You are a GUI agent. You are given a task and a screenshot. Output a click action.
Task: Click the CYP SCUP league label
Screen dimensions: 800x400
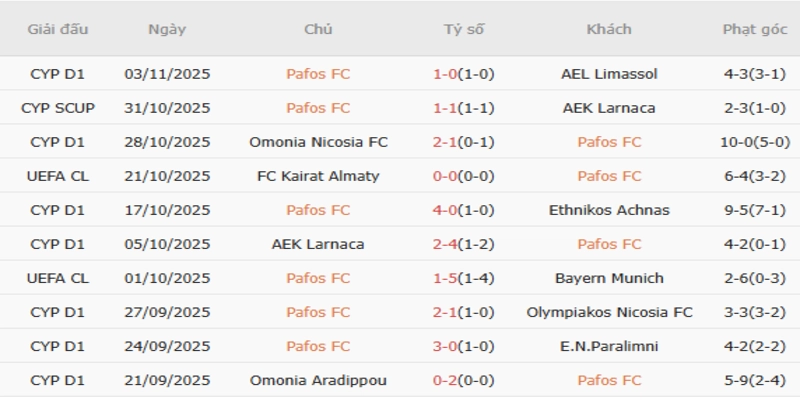click(58, 108)
